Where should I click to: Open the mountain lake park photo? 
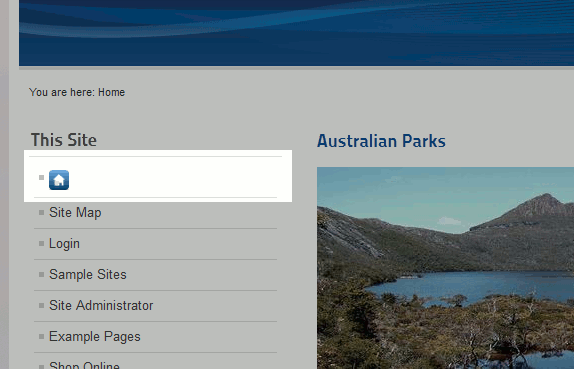click(x=445, y=268)
